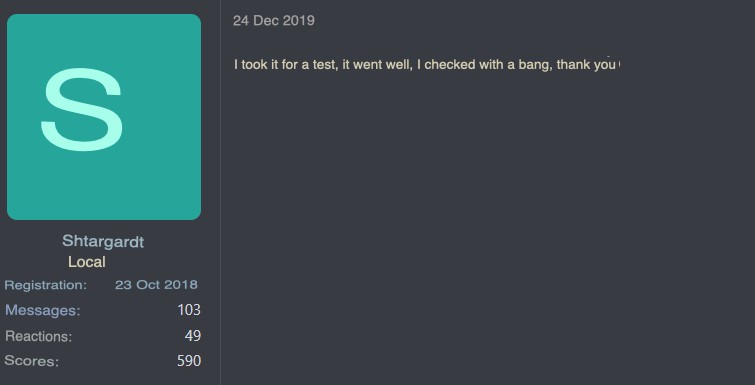755x385 pixels.
Task: Click the 23 Oct 2018 registration date
Action: pyautogui.click(x=156, y=284)
